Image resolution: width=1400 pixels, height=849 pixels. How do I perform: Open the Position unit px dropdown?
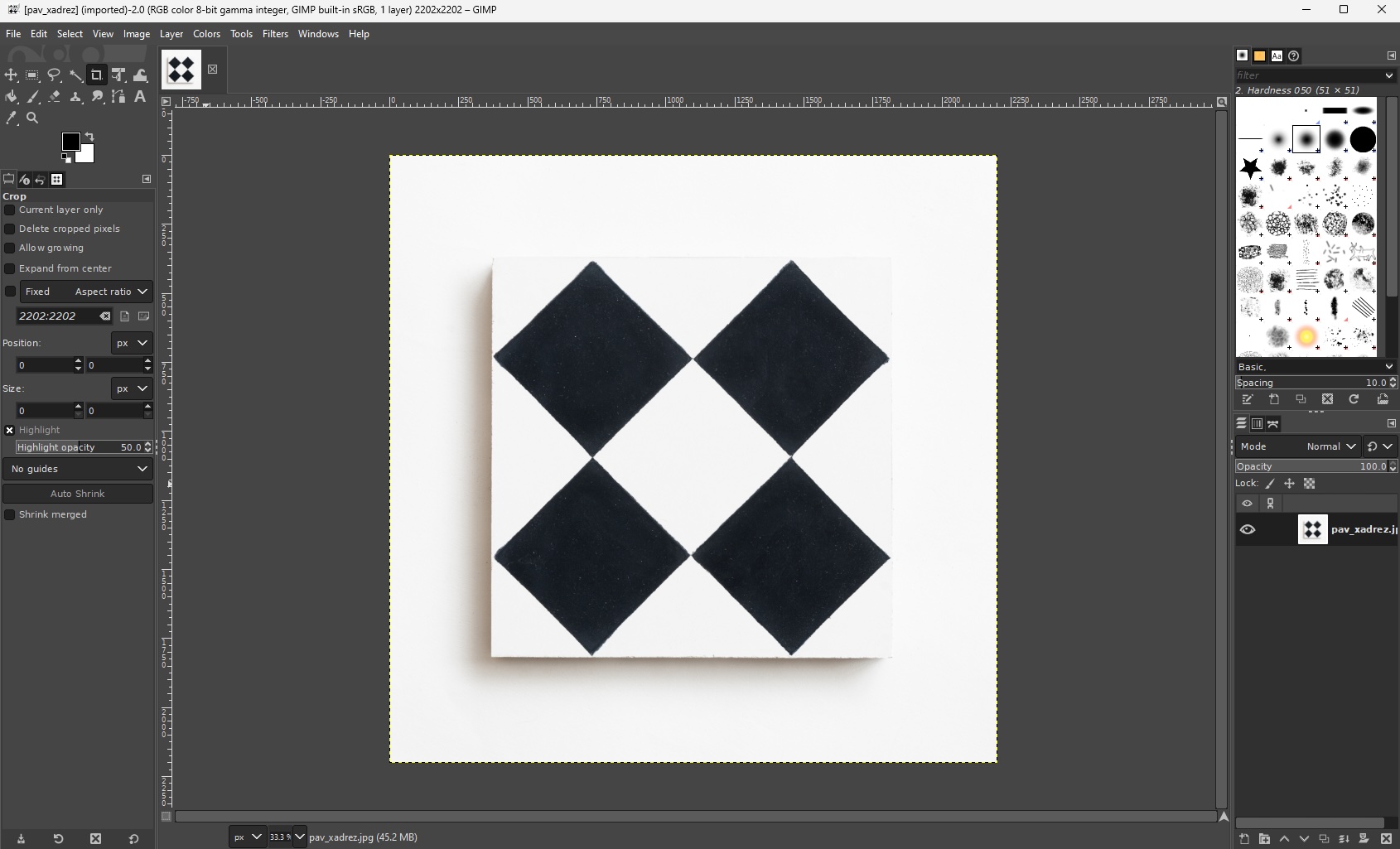coord(132,343)
